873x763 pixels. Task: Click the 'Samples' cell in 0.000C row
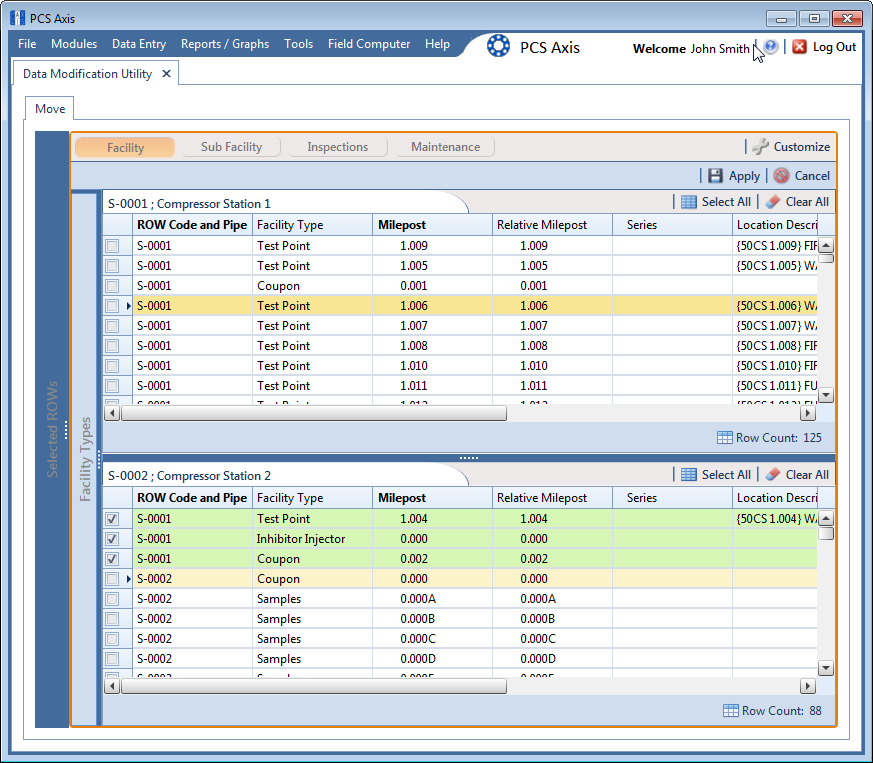click(x=312, y=639)
